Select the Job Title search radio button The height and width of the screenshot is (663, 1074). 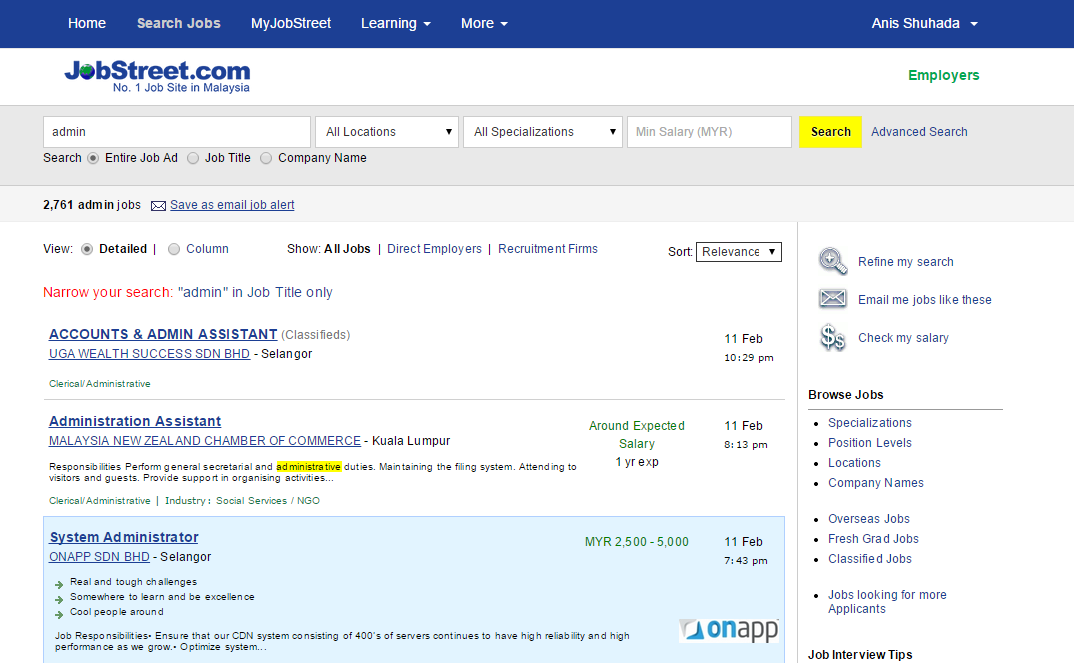pyautogui.click(x=192, y=158)
